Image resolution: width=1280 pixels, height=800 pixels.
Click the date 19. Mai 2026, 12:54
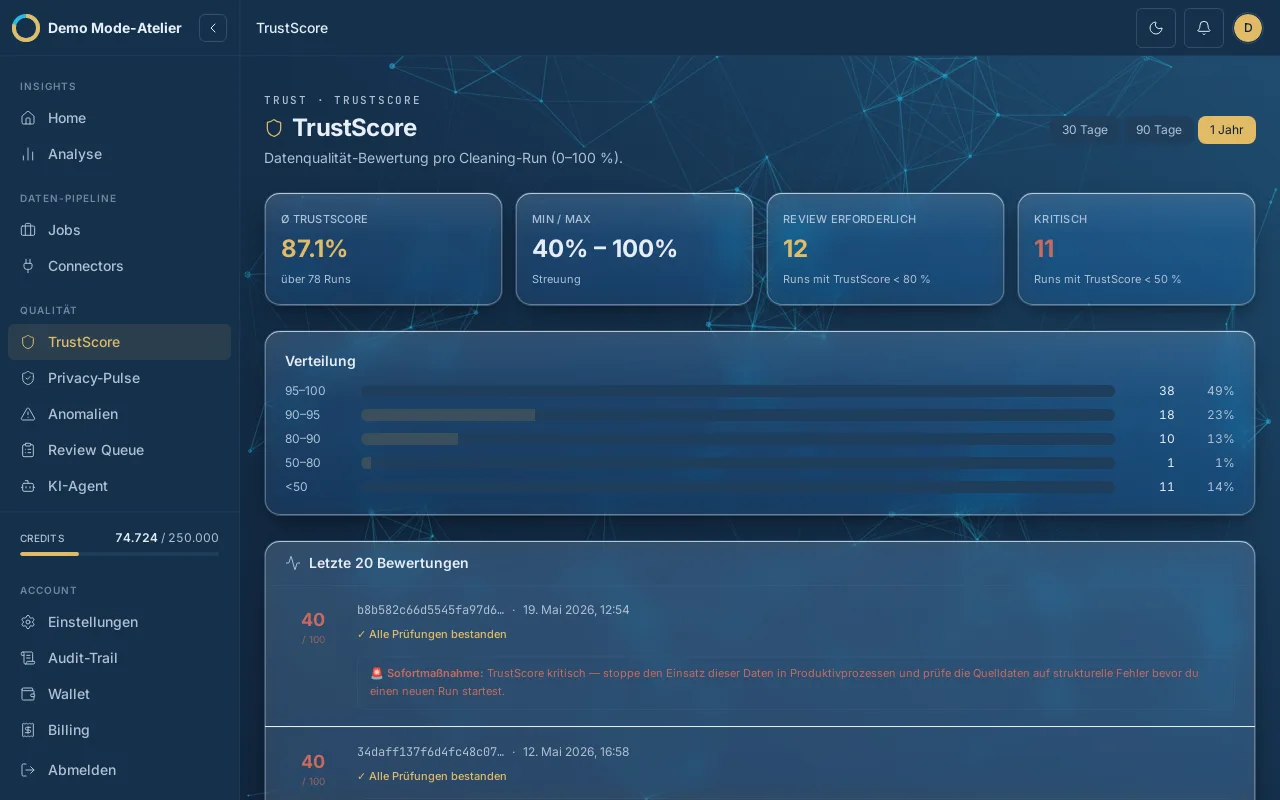click(576, 610)
